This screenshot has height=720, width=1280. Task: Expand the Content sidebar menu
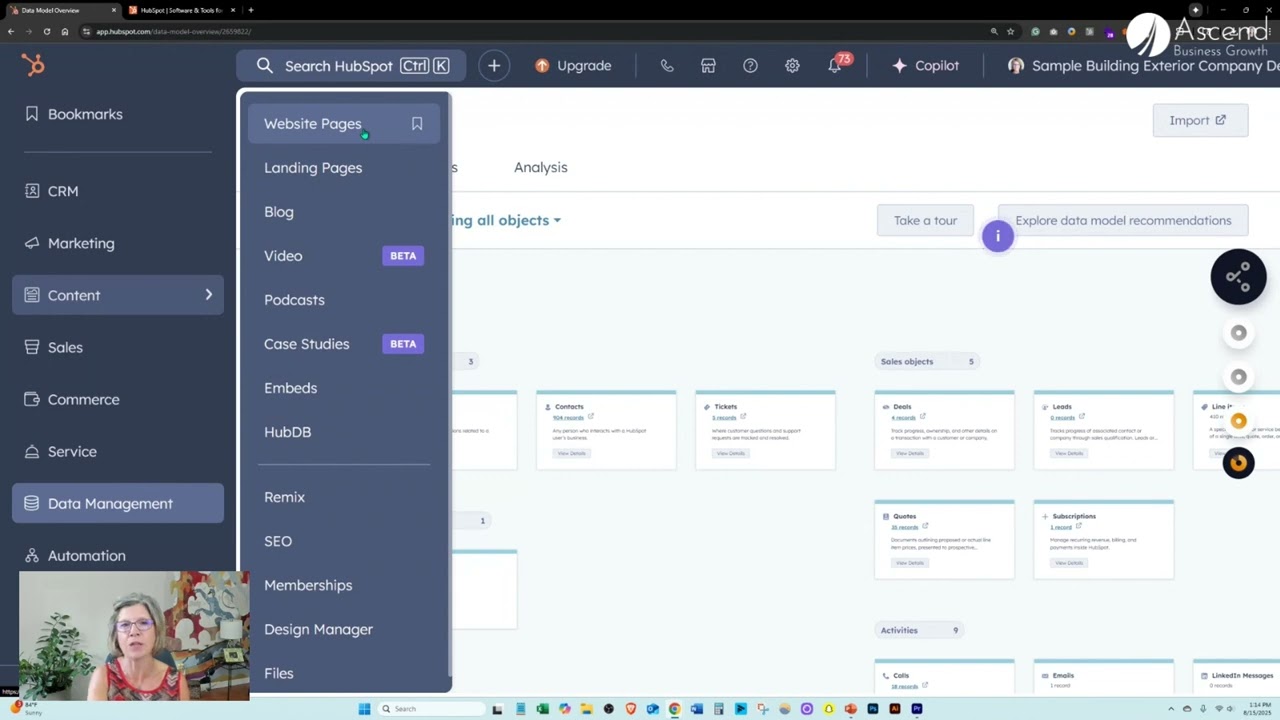click(x=118, y=295)
